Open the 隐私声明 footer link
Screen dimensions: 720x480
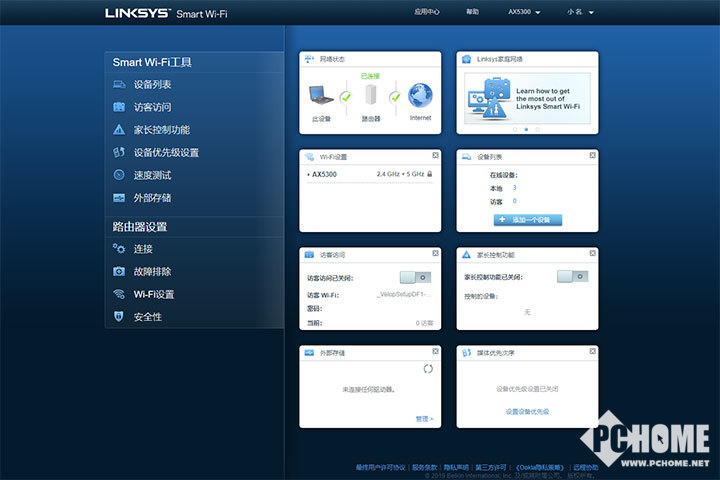coord(456,467)
